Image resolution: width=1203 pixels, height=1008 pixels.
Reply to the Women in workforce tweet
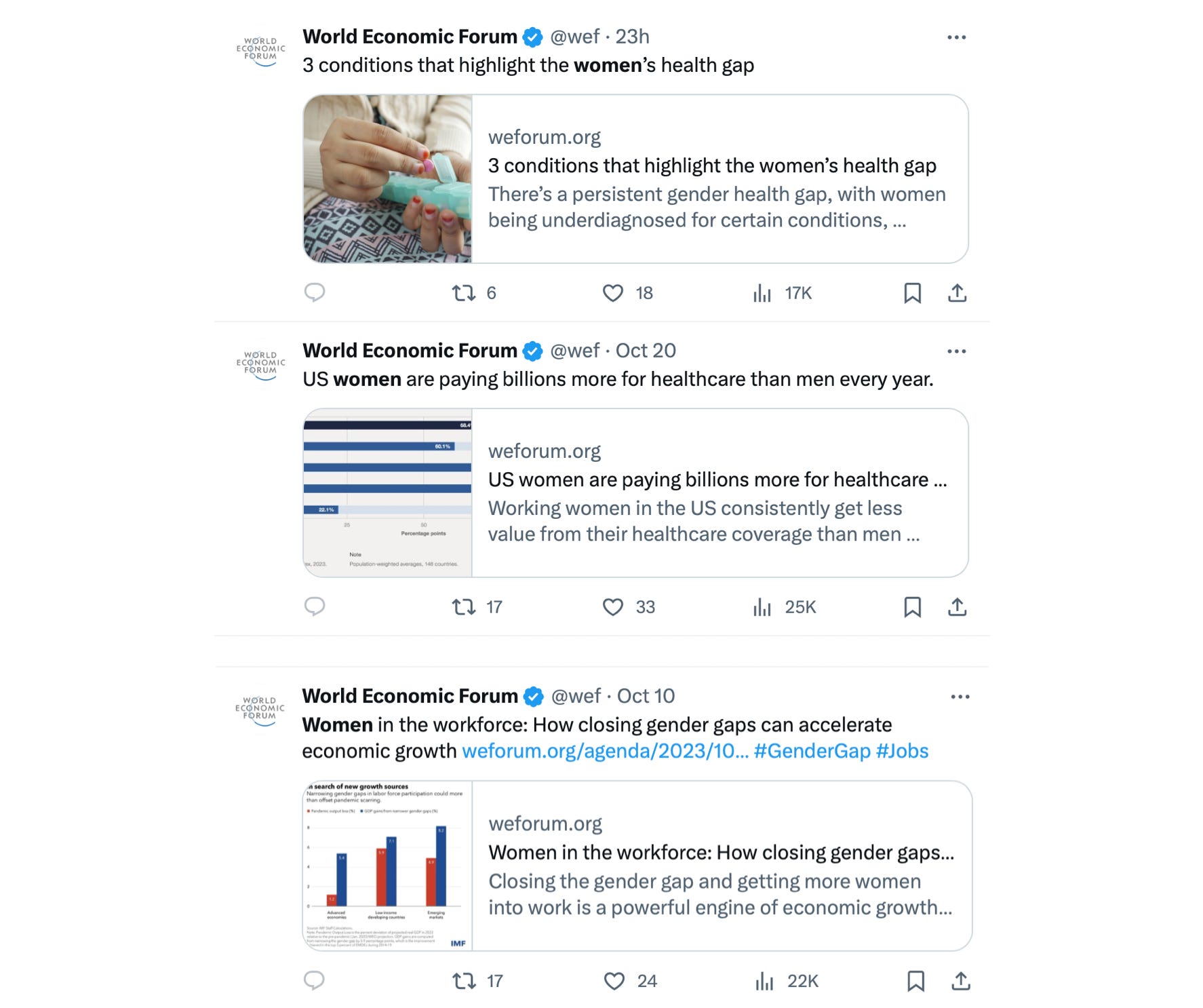(x=314, y=980)
